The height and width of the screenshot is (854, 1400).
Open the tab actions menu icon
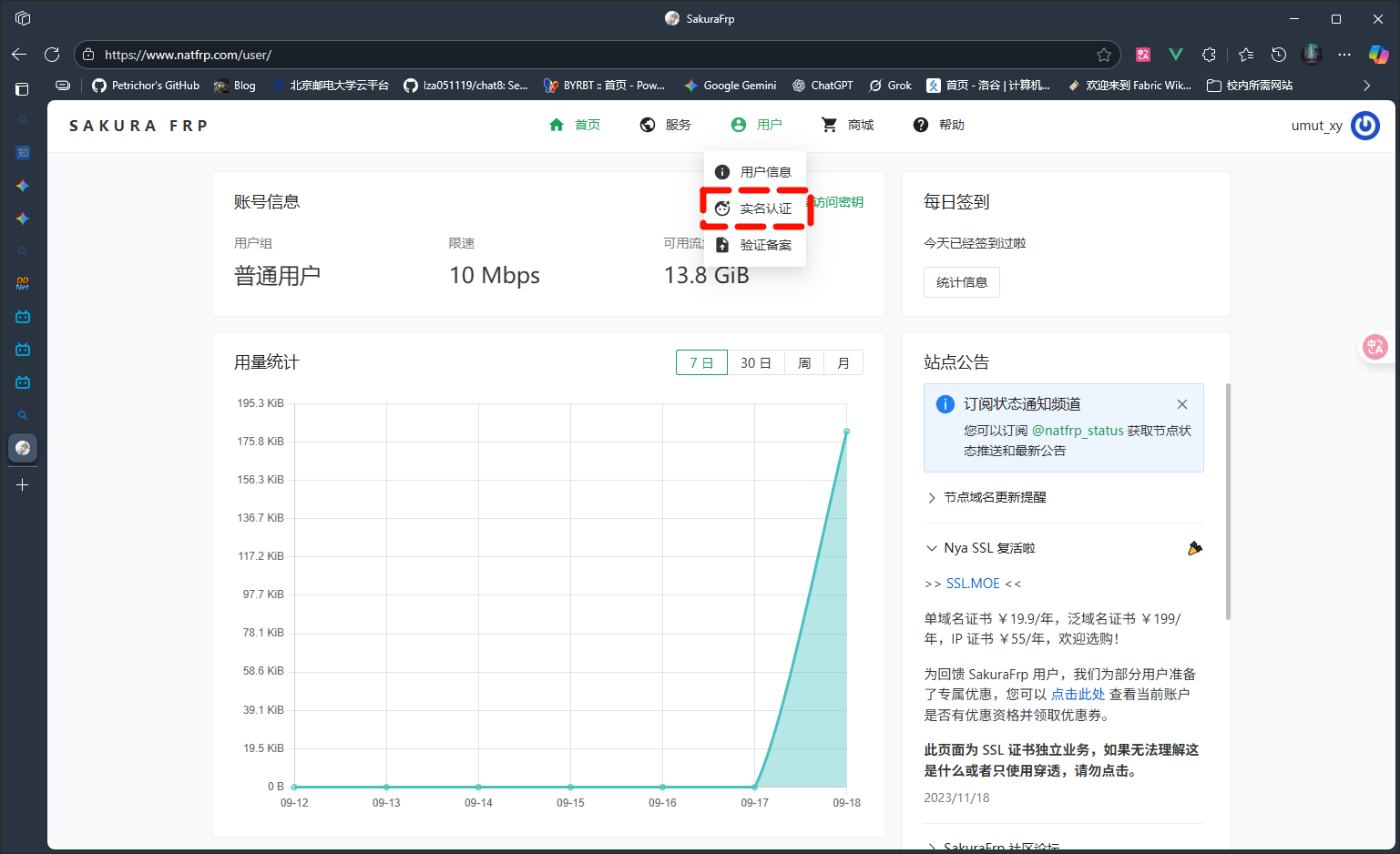point(23,89)
